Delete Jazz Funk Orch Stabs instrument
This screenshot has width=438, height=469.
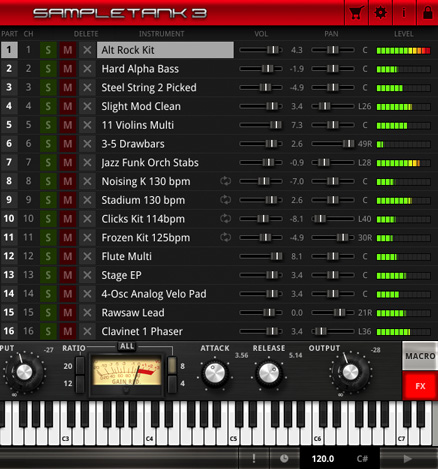tap(87, 162)
